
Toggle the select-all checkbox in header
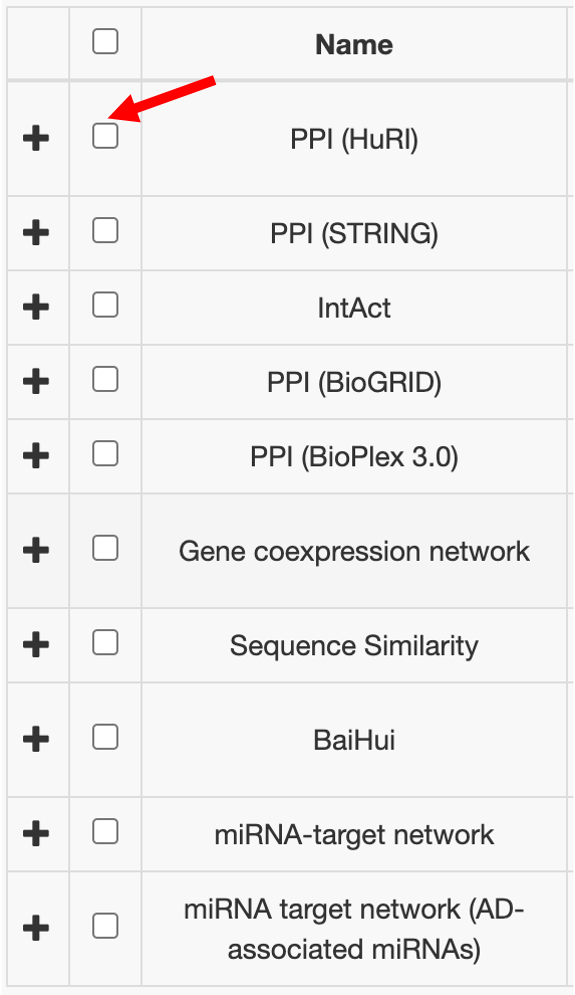pyautogui.click(x=105, y=41)
